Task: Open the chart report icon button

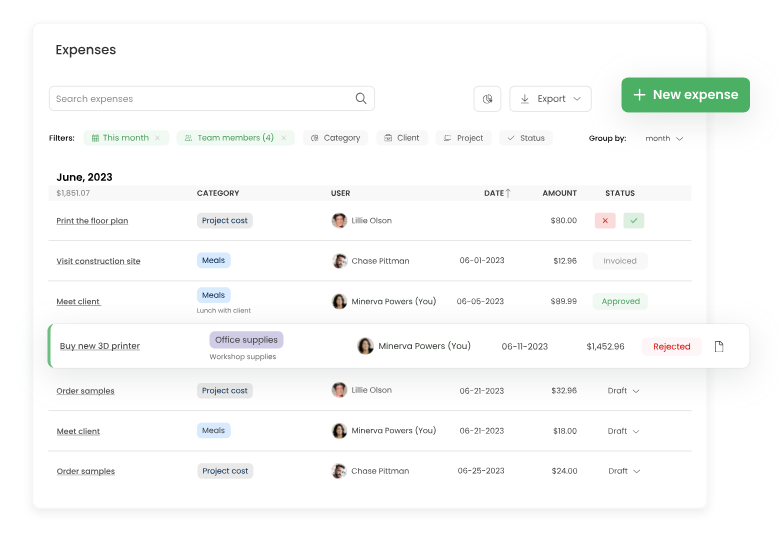Action: point(487,99)
